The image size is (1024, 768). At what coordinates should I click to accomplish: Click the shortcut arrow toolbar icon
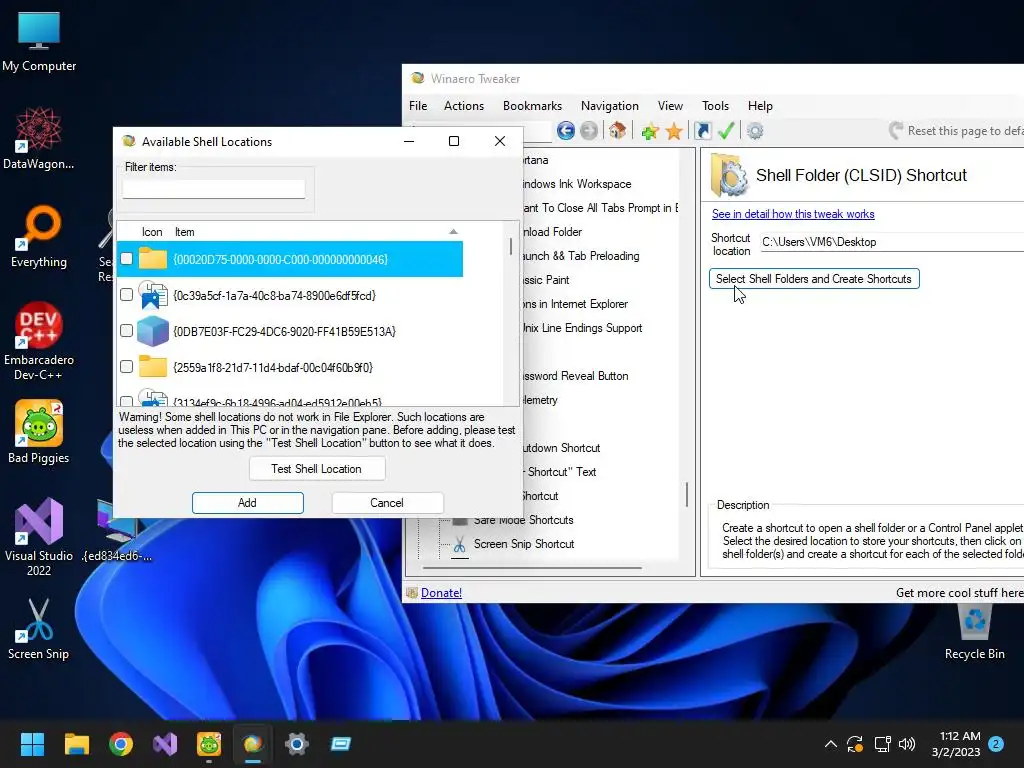coord(702,131)
